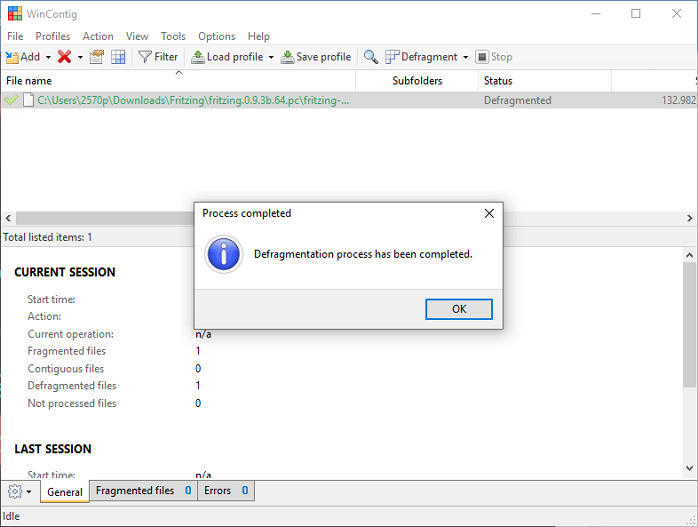Click the WinContig app icon in the title bar
Screen dimensions: 698x527
tap(15, 14)
